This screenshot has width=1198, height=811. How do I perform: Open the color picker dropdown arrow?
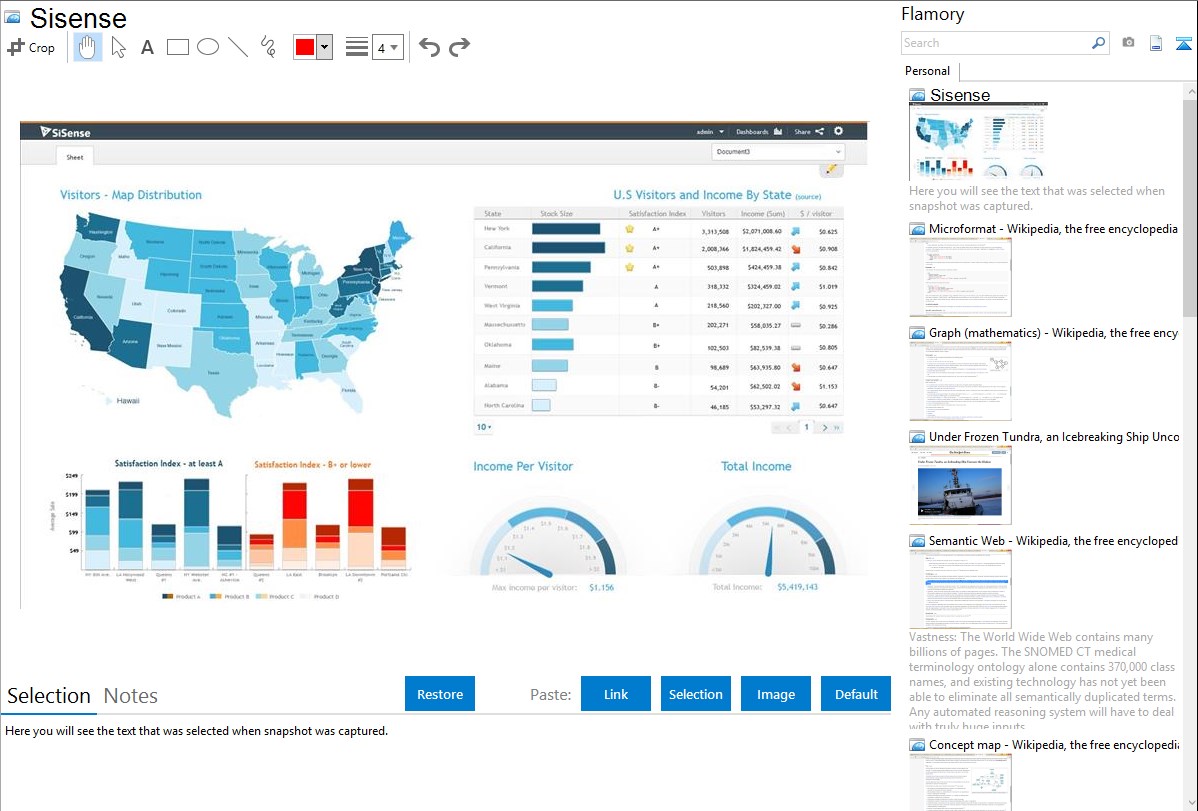coord(324,47)
